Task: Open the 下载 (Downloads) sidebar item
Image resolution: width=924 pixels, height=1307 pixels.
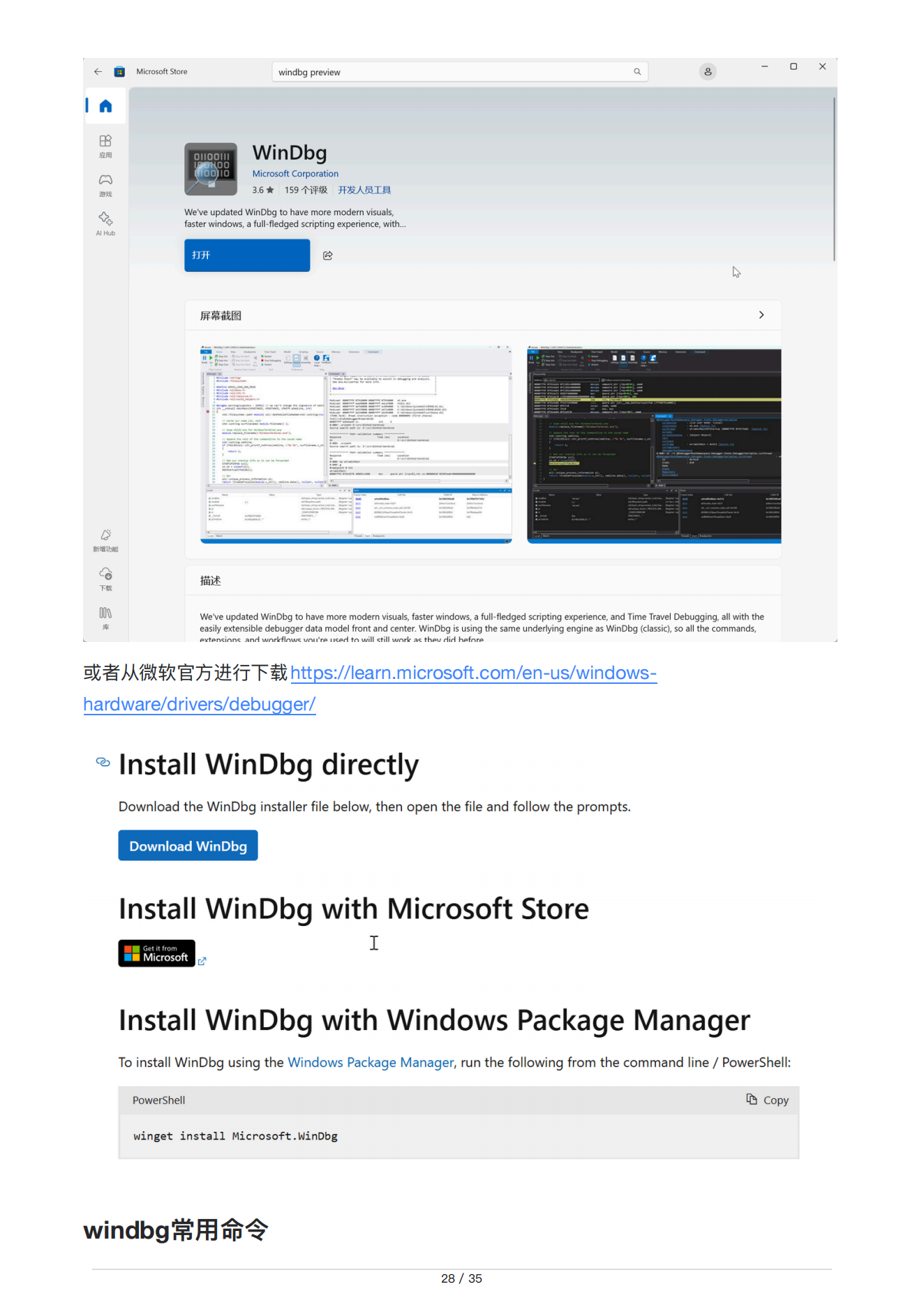Action: coord(105,579)
